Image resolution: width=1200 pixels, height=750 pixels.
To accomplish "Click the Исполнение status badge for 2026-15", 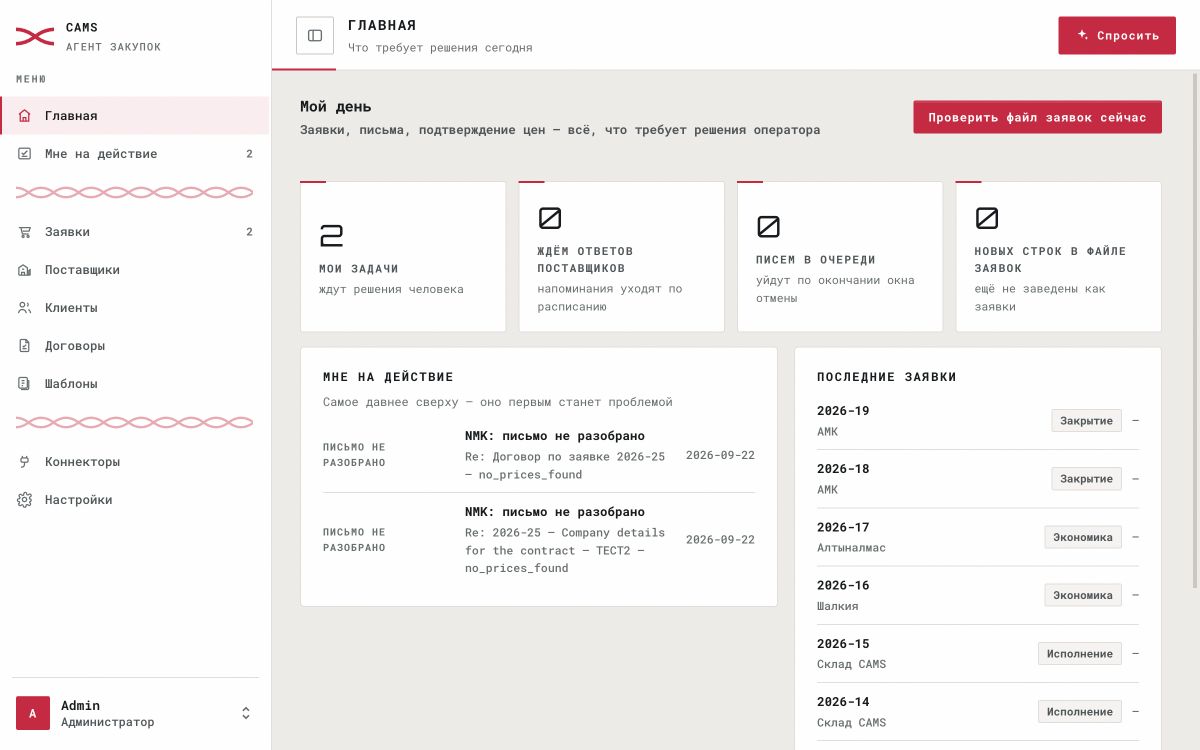I will [1080, 654].
